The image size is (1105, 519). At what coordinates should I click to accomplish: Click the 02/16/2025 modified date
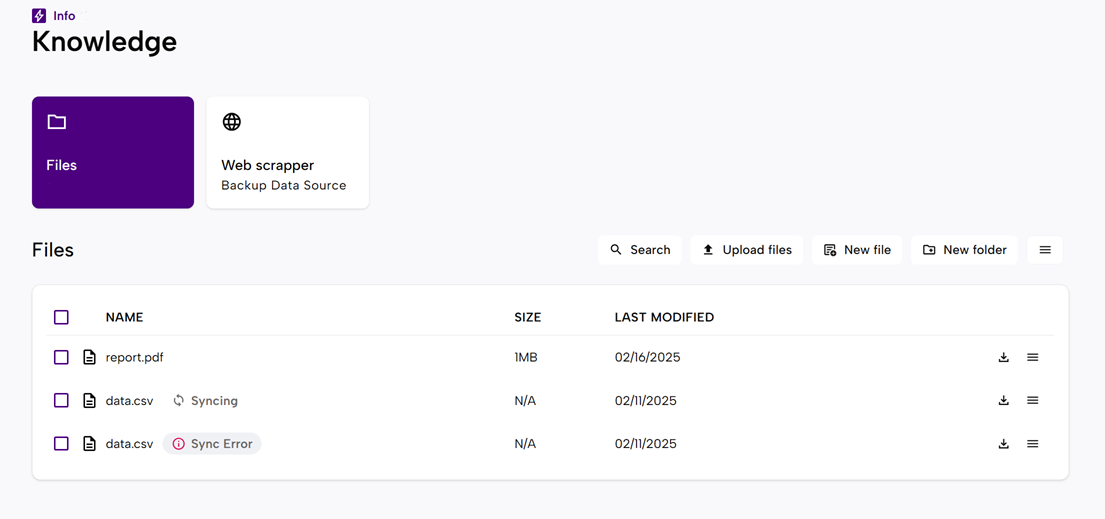click(648, 358)
